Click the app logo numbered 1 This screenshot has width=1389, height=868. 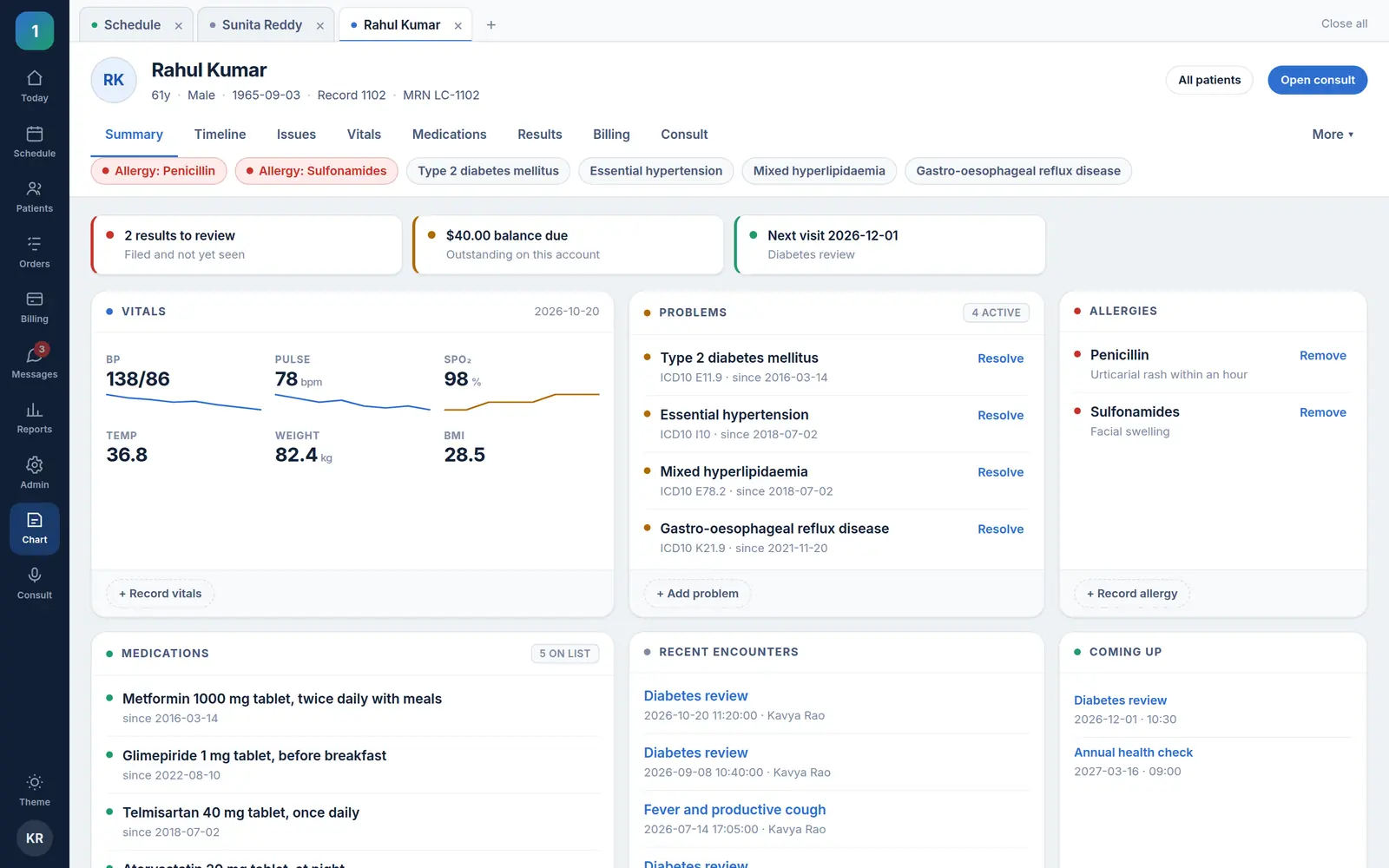[35, 31]
